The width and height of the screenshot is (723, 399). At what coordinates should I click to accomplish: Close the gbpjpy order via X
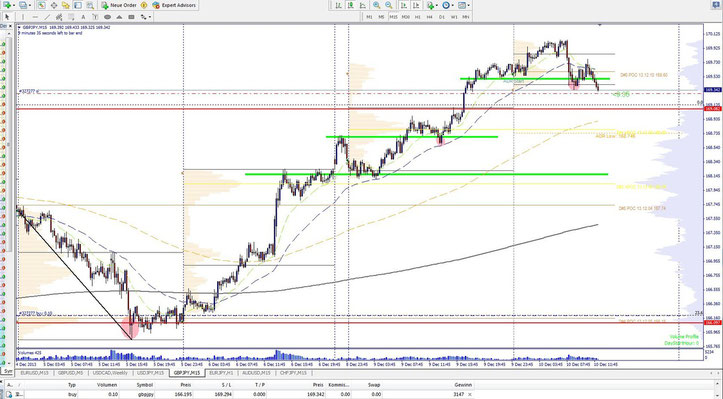click(x=470, y=394)
